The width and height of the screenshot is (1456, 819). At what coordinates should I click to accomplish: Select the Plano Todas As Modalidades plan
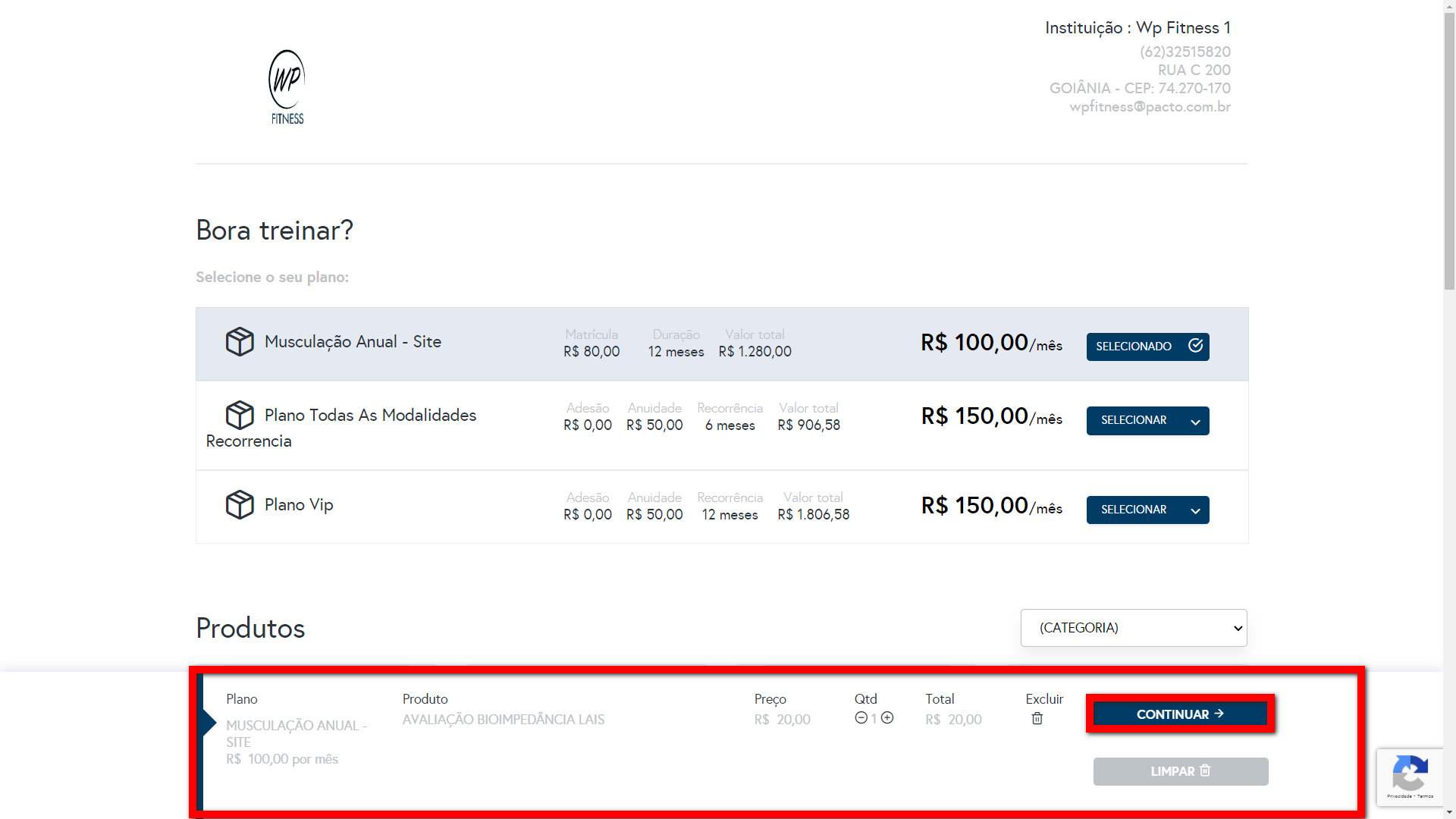1134,421
